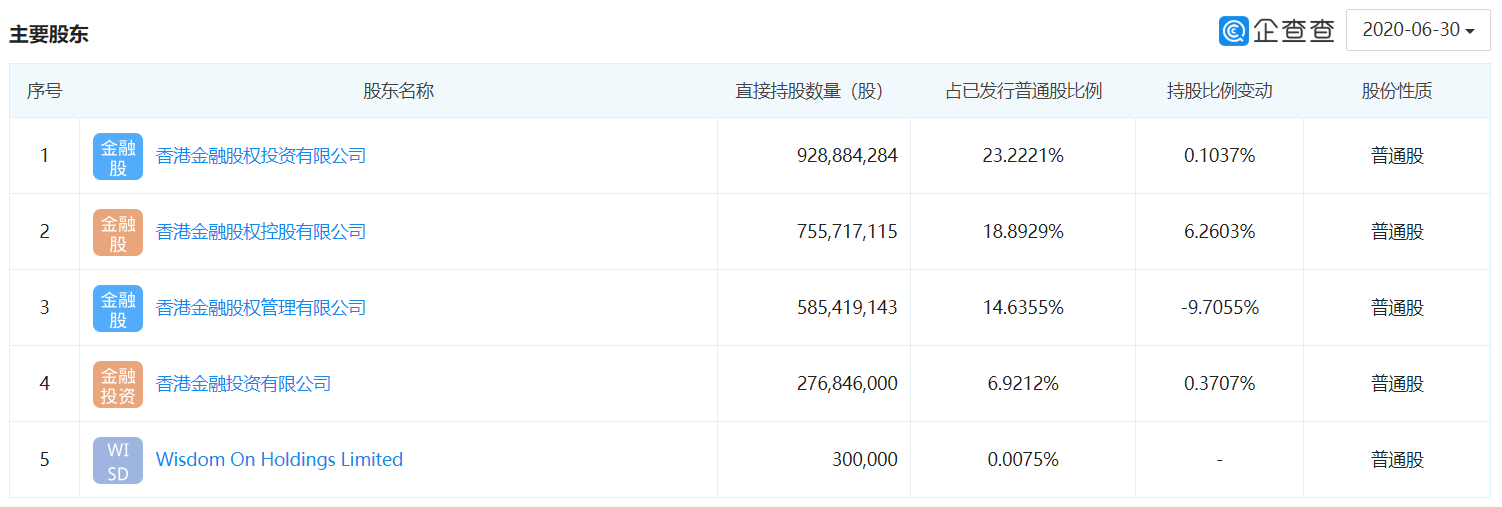
Task: Open 香港金融股权投资有限公司 shareholder link
Action: 261,156
